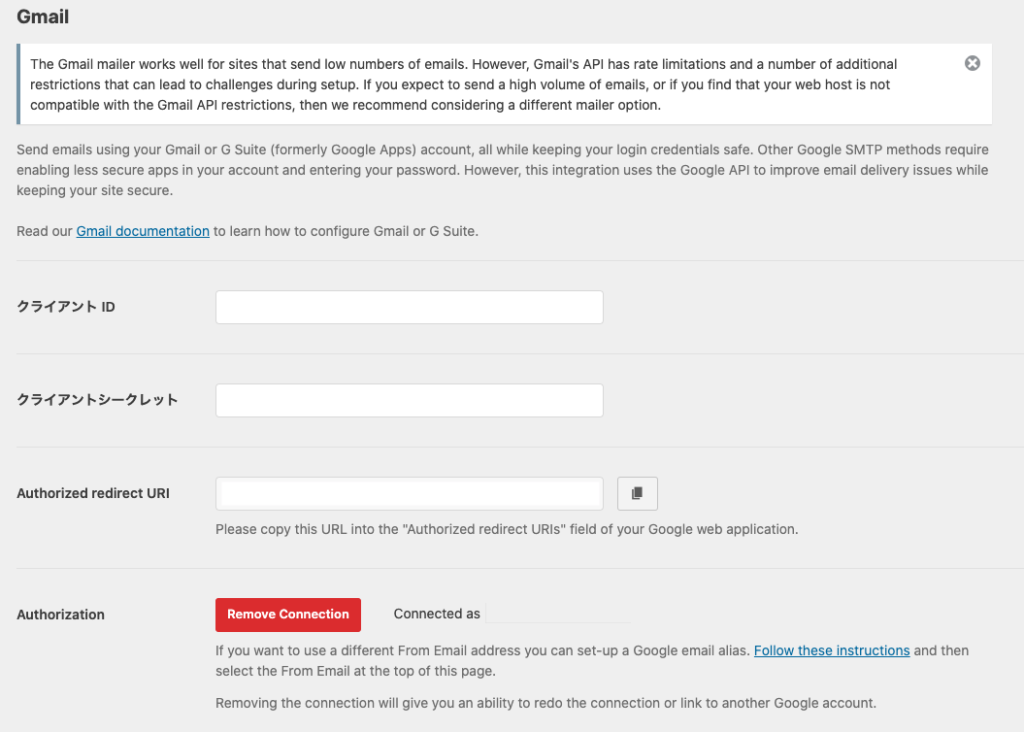This screenshot has width=1024, height=732.
Task: Click the Removing the connection help text
Action: click(545, 703)
